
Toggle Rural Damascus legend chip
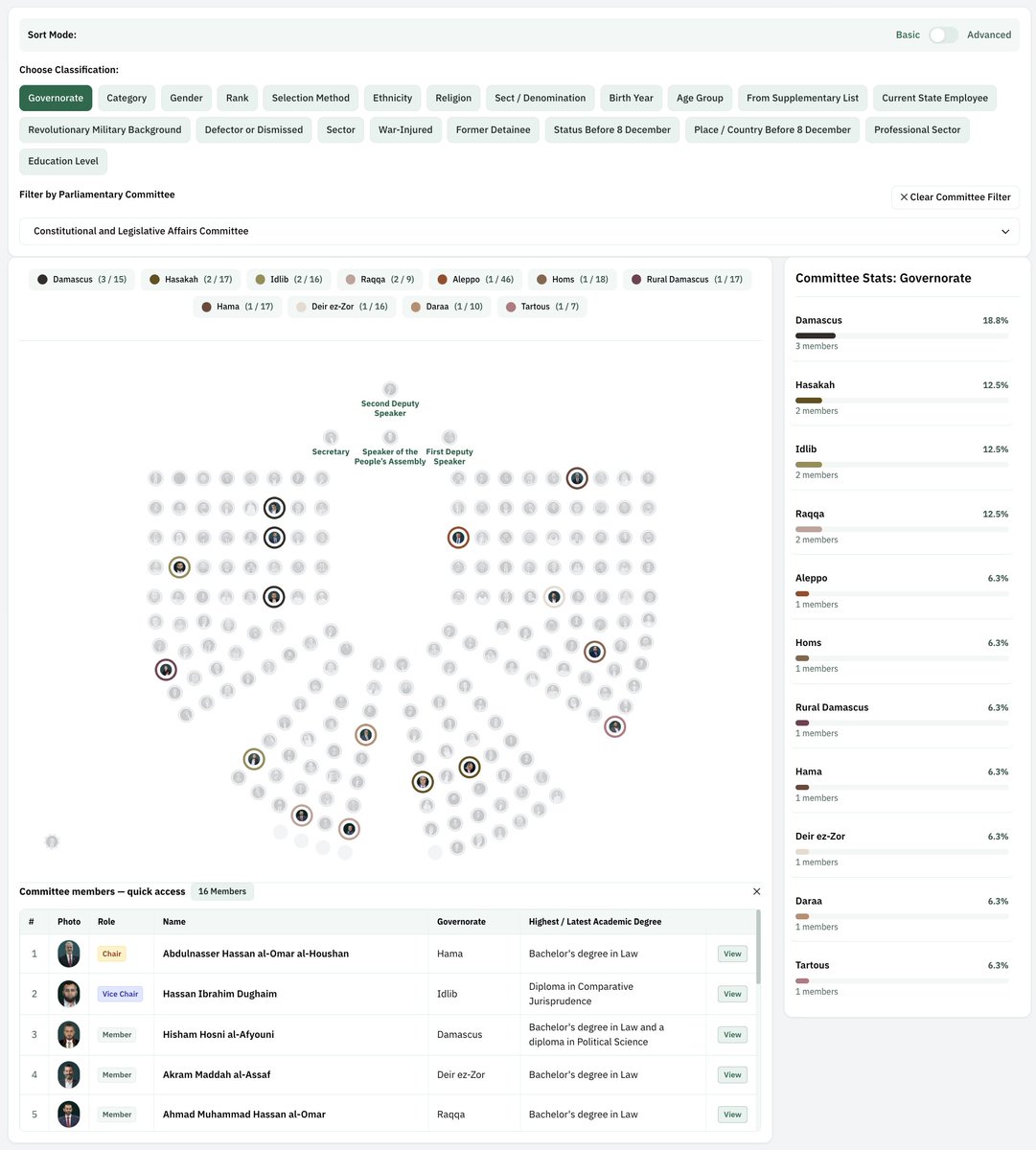686,279
